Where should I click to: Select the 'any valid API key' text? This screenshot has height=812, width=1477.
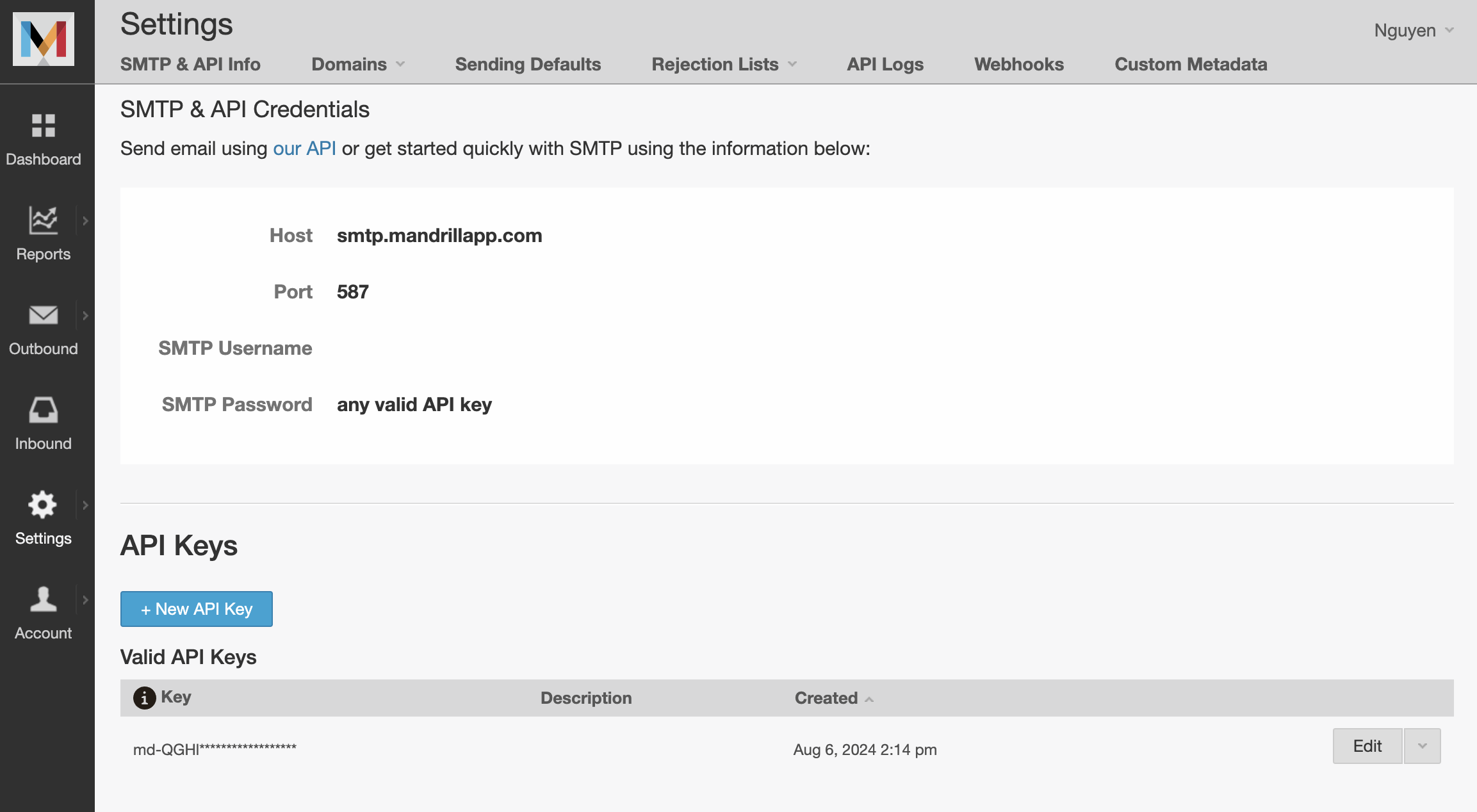414,405
